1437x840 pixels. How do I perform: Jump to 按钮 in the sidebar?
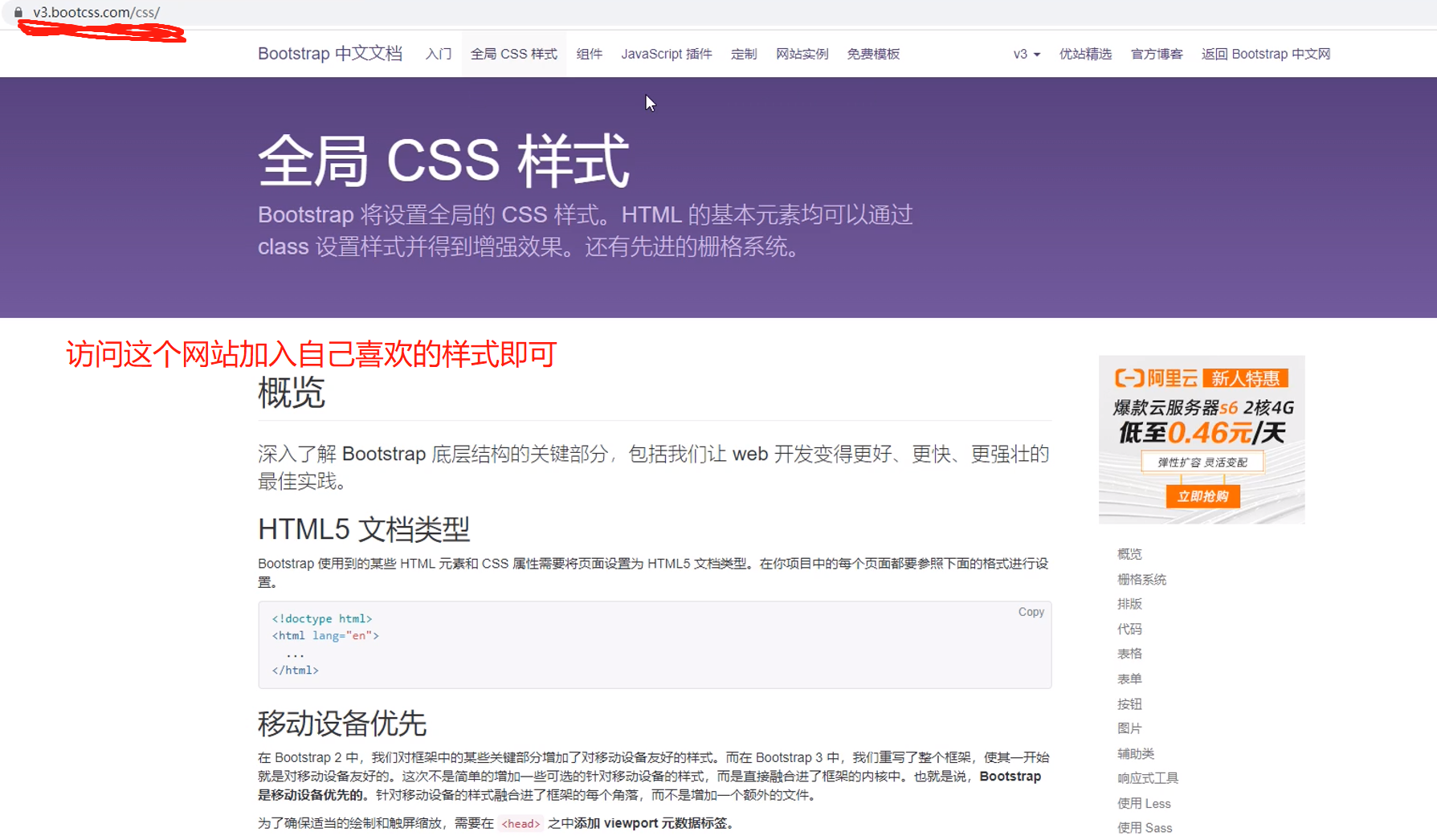1129,703
